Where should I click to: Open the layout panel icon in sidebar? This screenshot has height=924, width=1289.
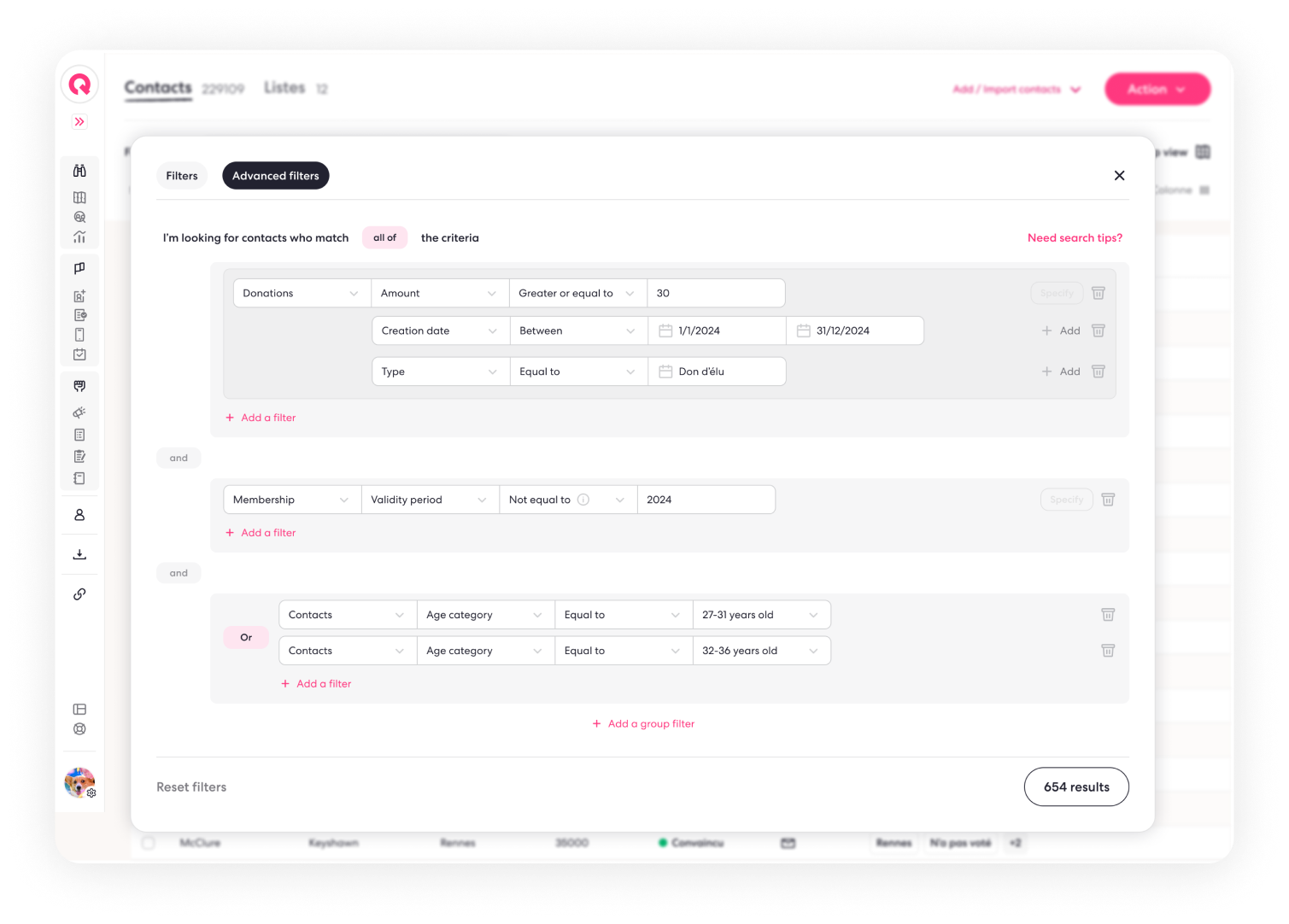pyautogui.click(x=79, y=709)
